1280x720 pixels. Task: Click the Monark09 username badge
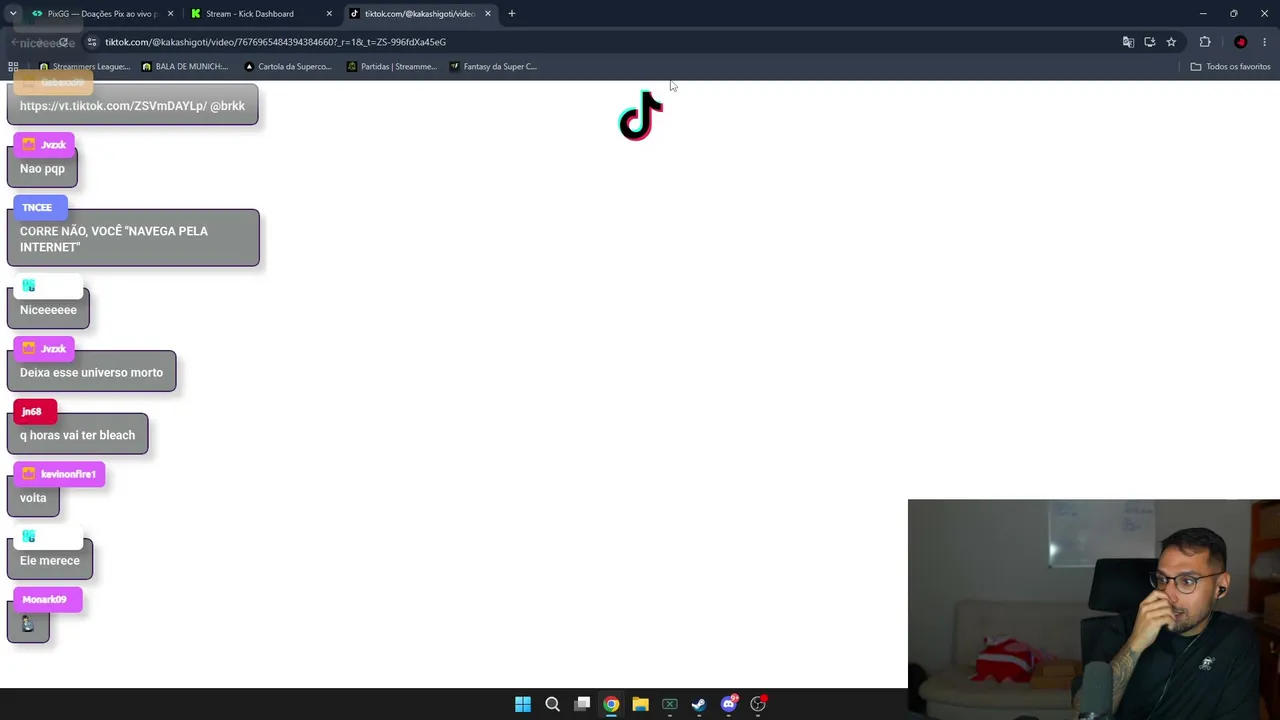point(47,599)
